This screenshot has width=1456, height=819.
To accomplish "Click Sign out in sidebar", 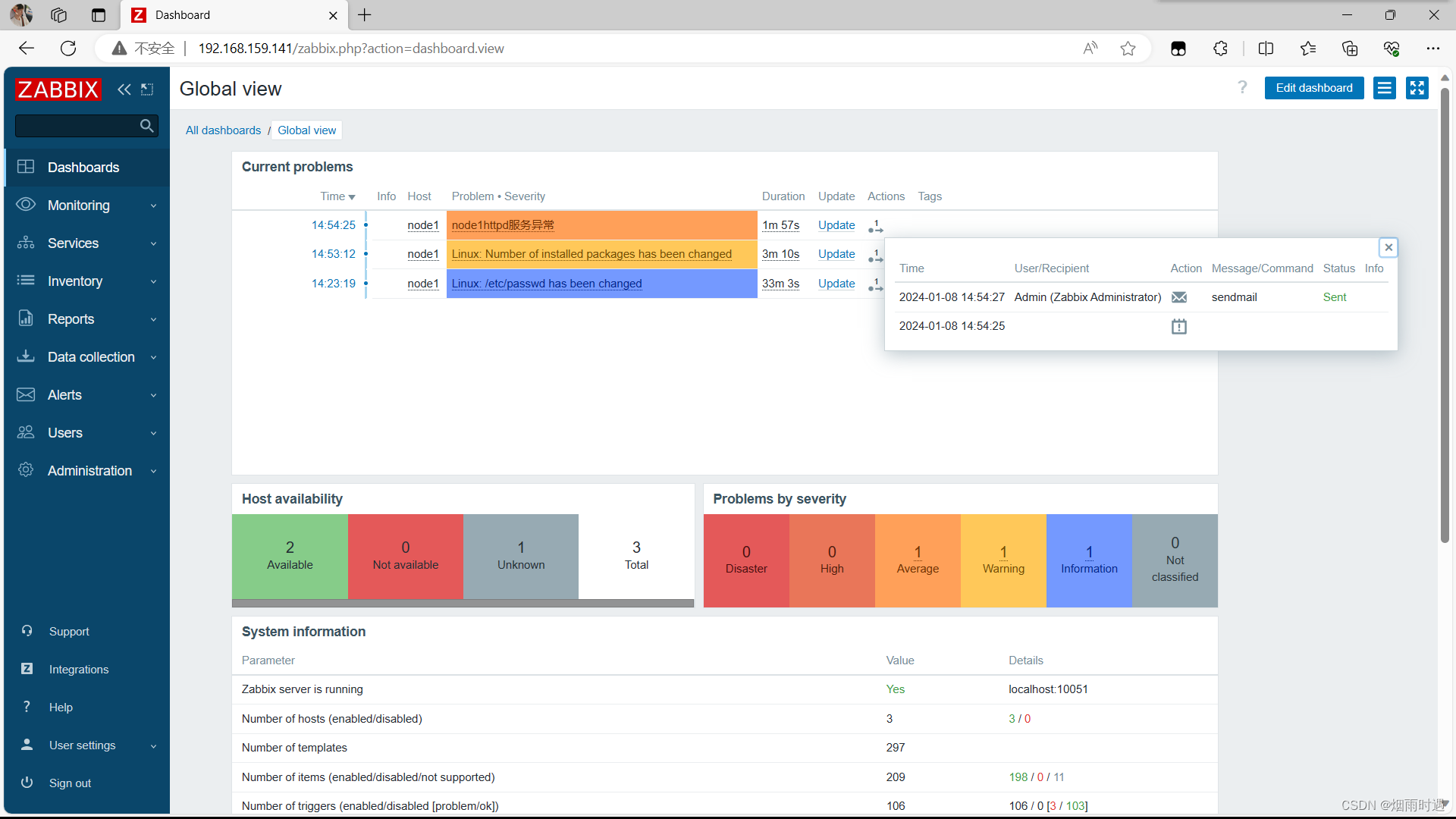I will tap(70, 783).
